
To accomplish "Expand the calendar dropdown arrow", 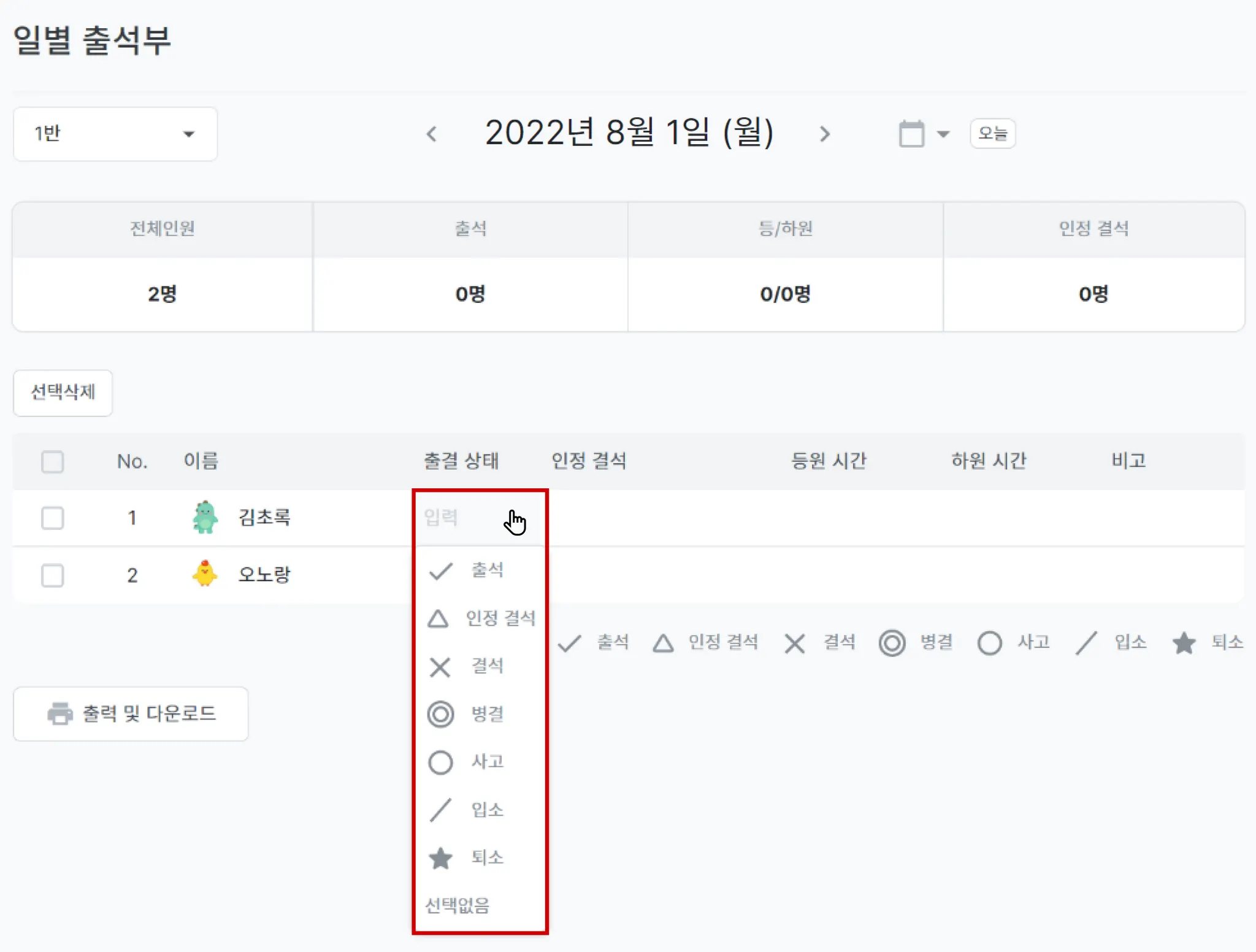I will pyautogui.click(x=943, y=134).
